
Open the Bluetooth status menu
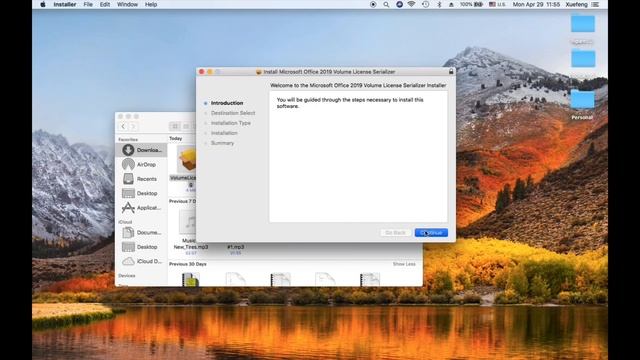[x=439, y=4]
